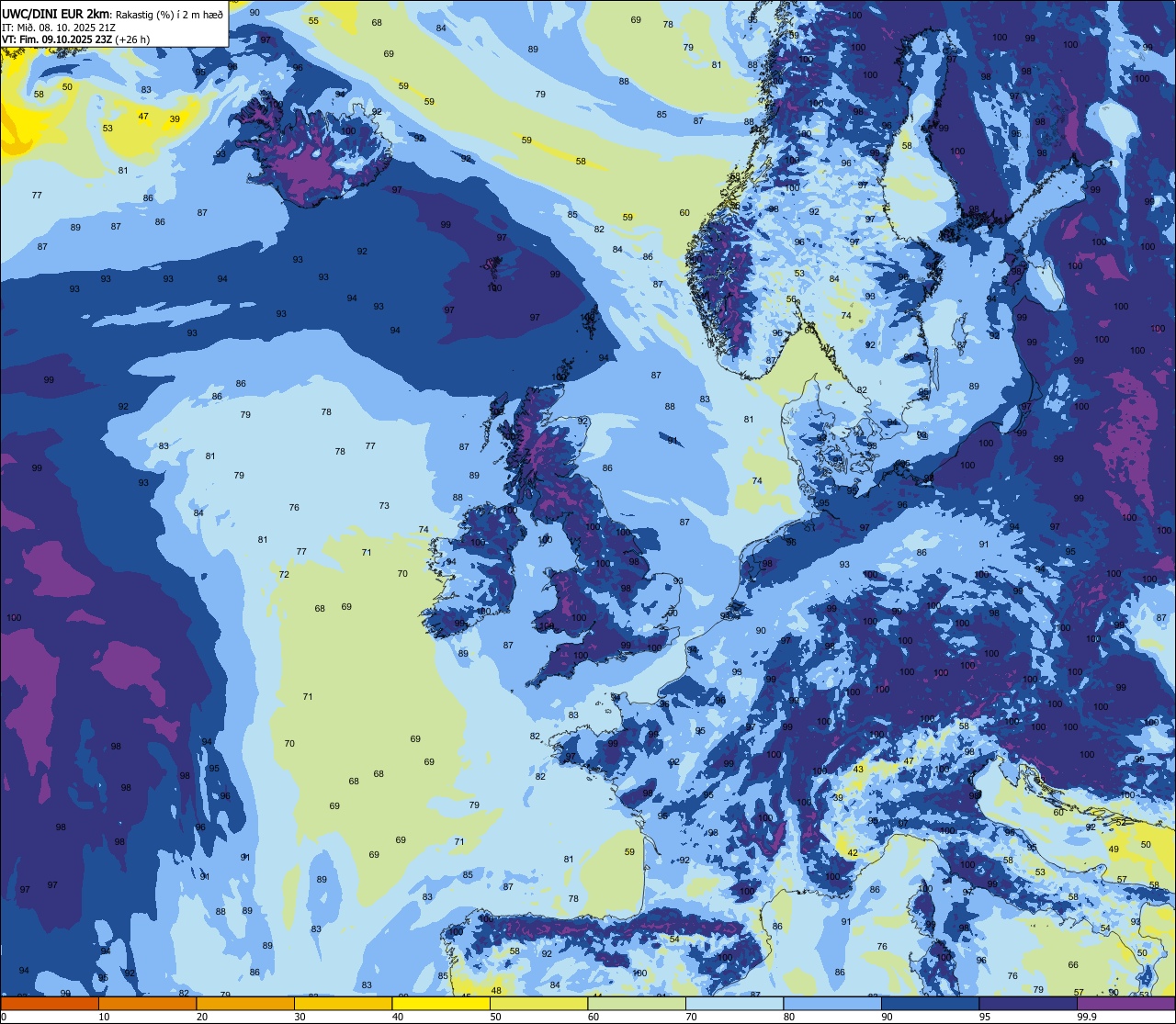Click the legend tick label '99.9'
The height and width of the screenshot is (1024, 1176).
1087,1017
